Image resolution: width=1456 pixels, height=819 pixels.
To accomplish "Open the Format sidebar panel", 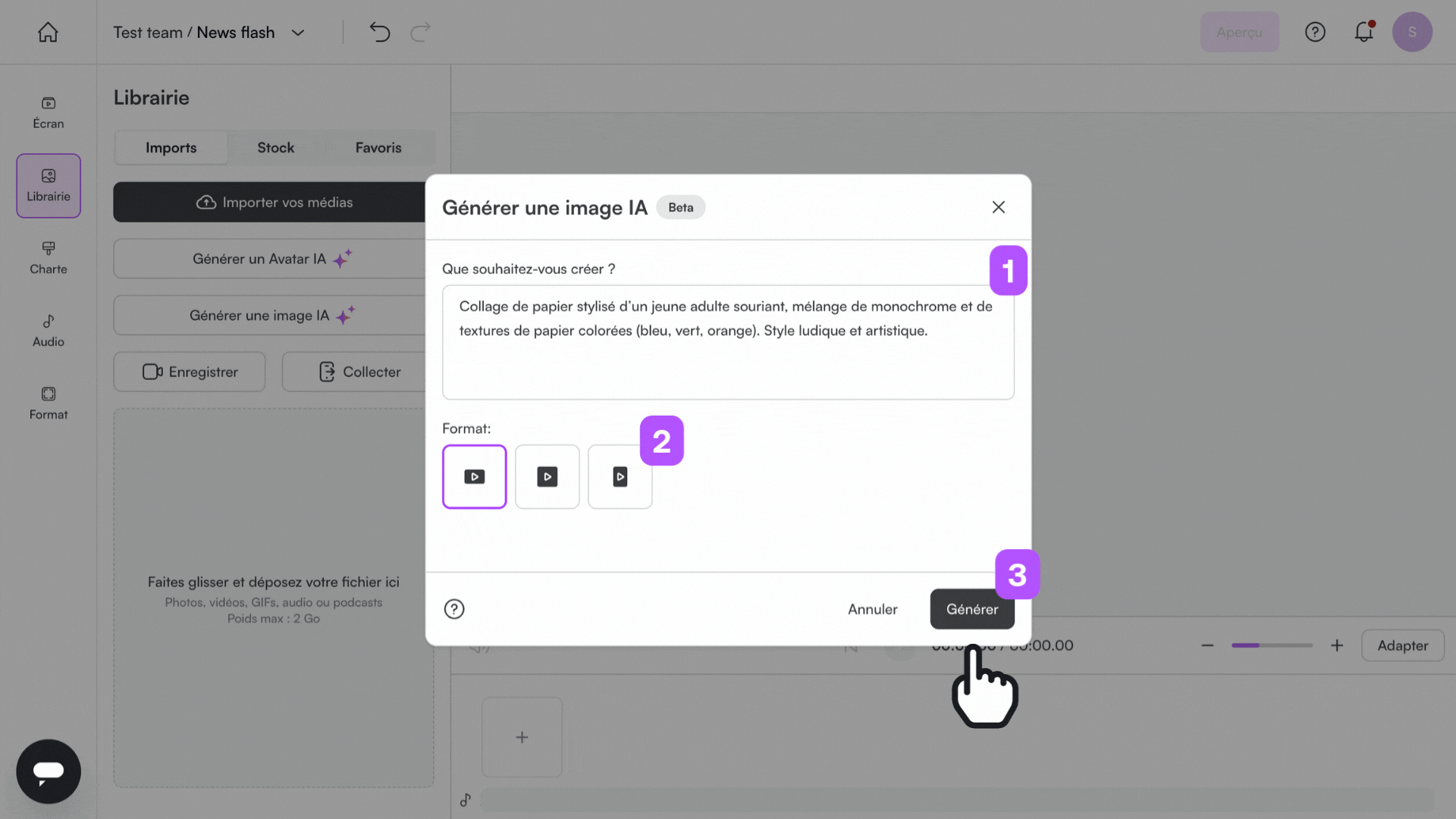I will 48,402.
